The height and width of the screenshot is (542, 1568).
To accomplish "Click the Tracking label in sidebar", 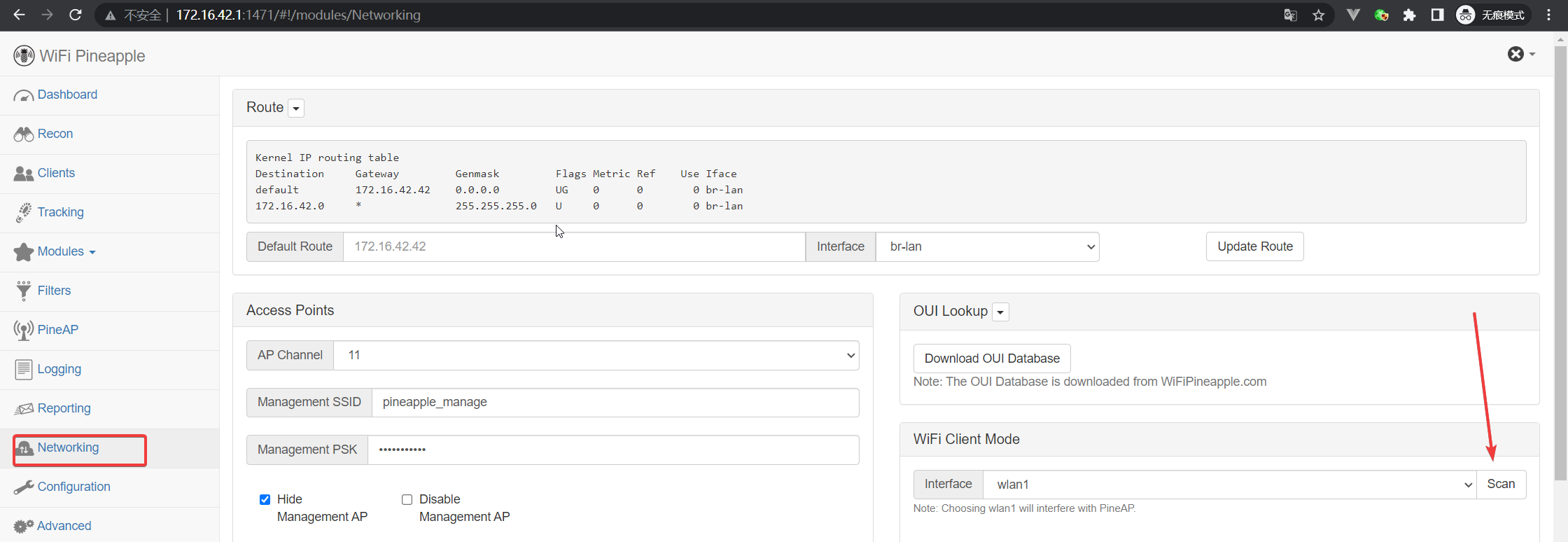I will [61, 212].
